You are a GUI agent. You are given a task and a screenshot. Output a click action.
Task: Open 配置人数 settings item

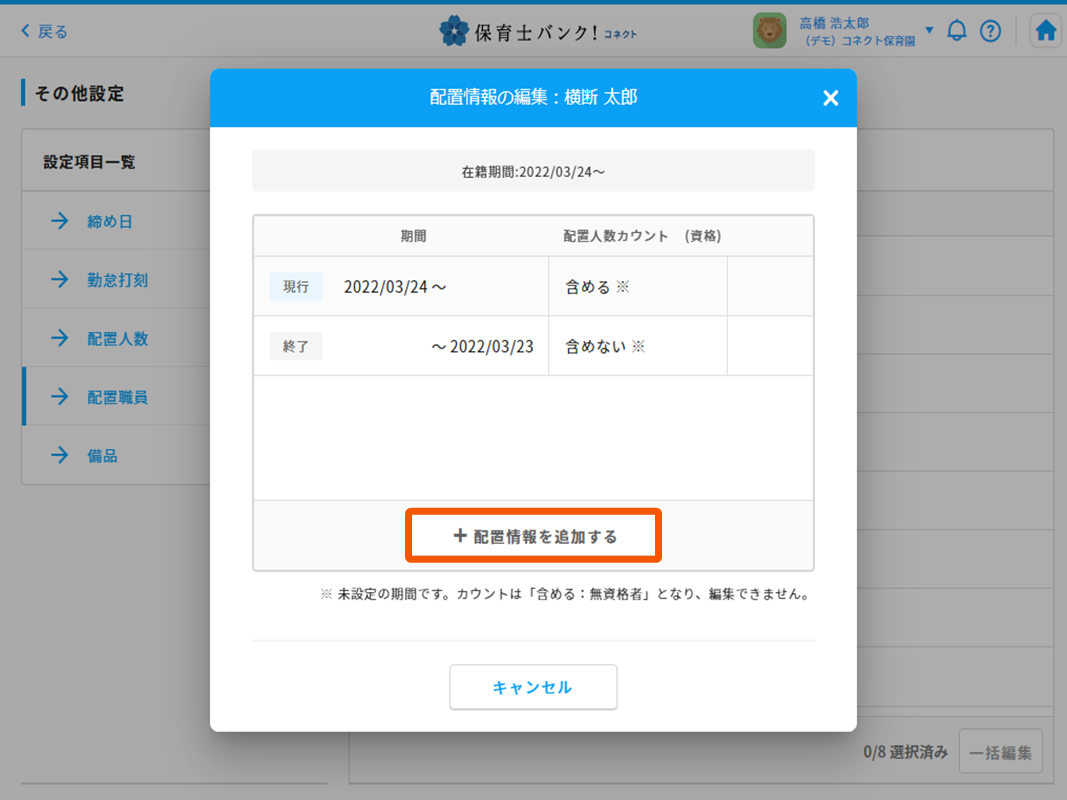[x=117, y=338]
